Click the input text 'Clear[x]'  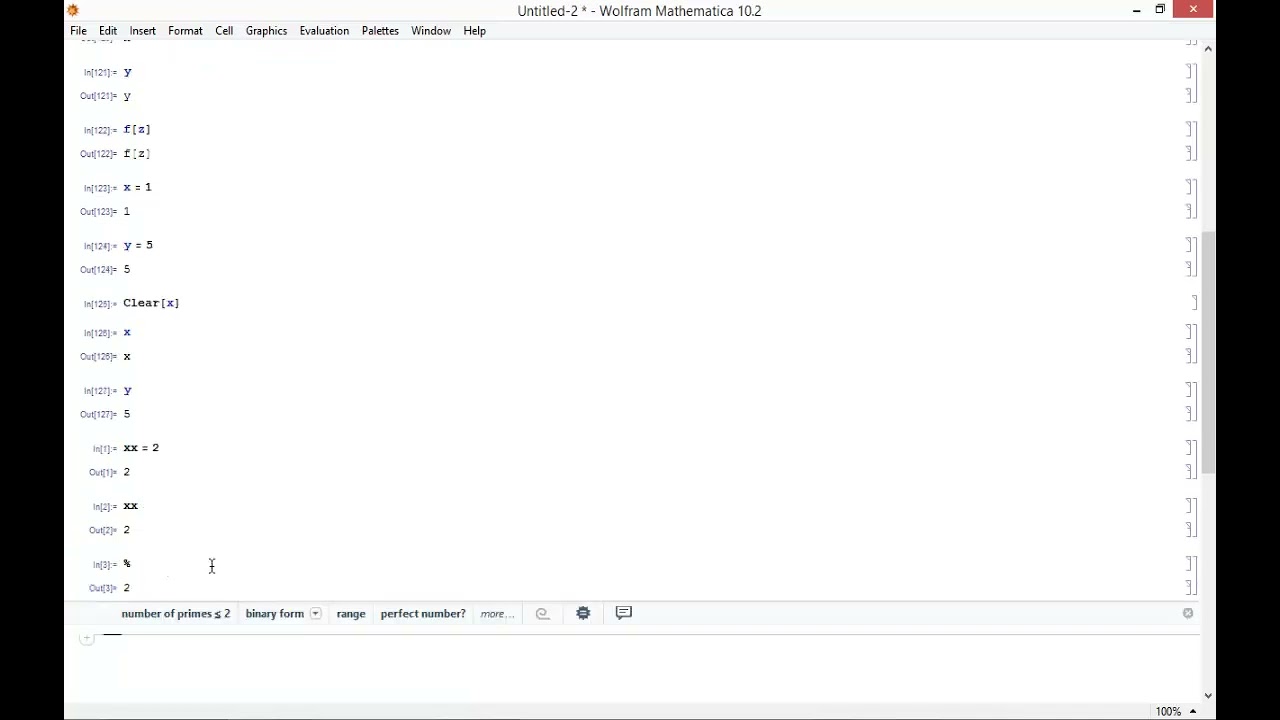pyautogui.click(x=151, y=303)
